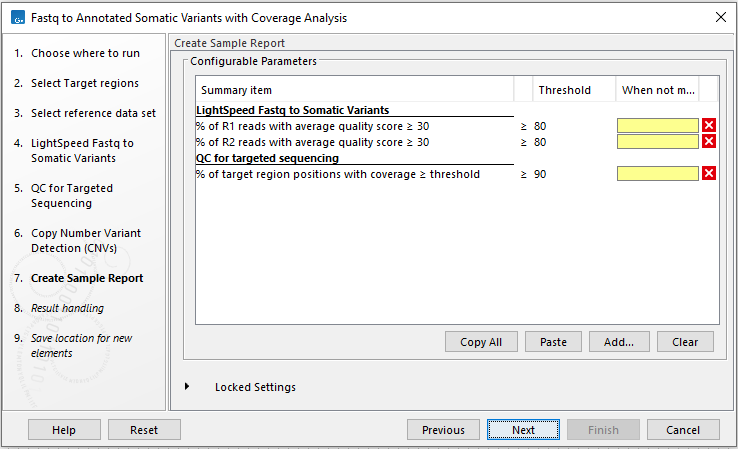Click the 'LightSpeed Fastq to Somatic Variants' group heading in table
Image resolution: width=738 pixels, height=449 pixels.
(x=293, y=110)
